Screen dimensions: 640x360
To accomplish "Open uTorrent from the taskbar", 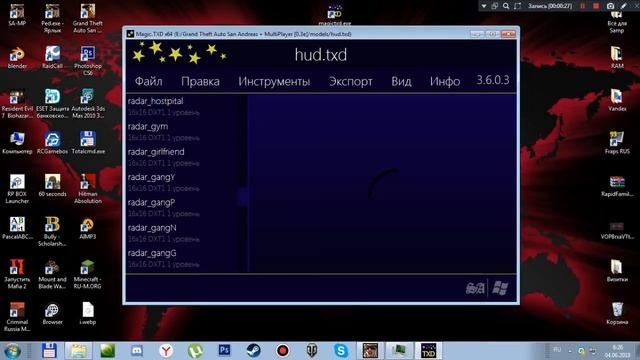I will 195,351.
